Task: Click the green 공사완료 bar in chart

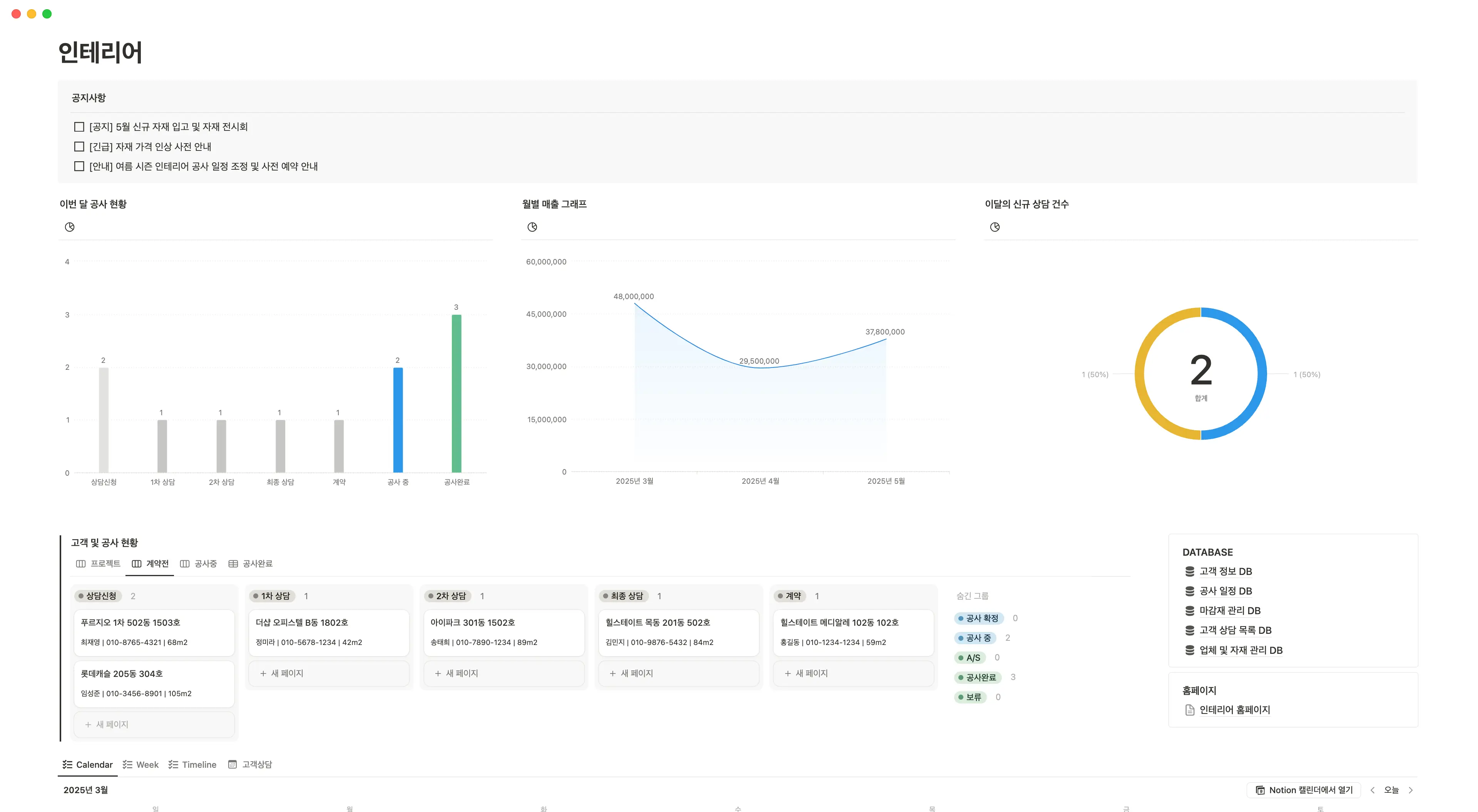Action: [x=456, y=394]
